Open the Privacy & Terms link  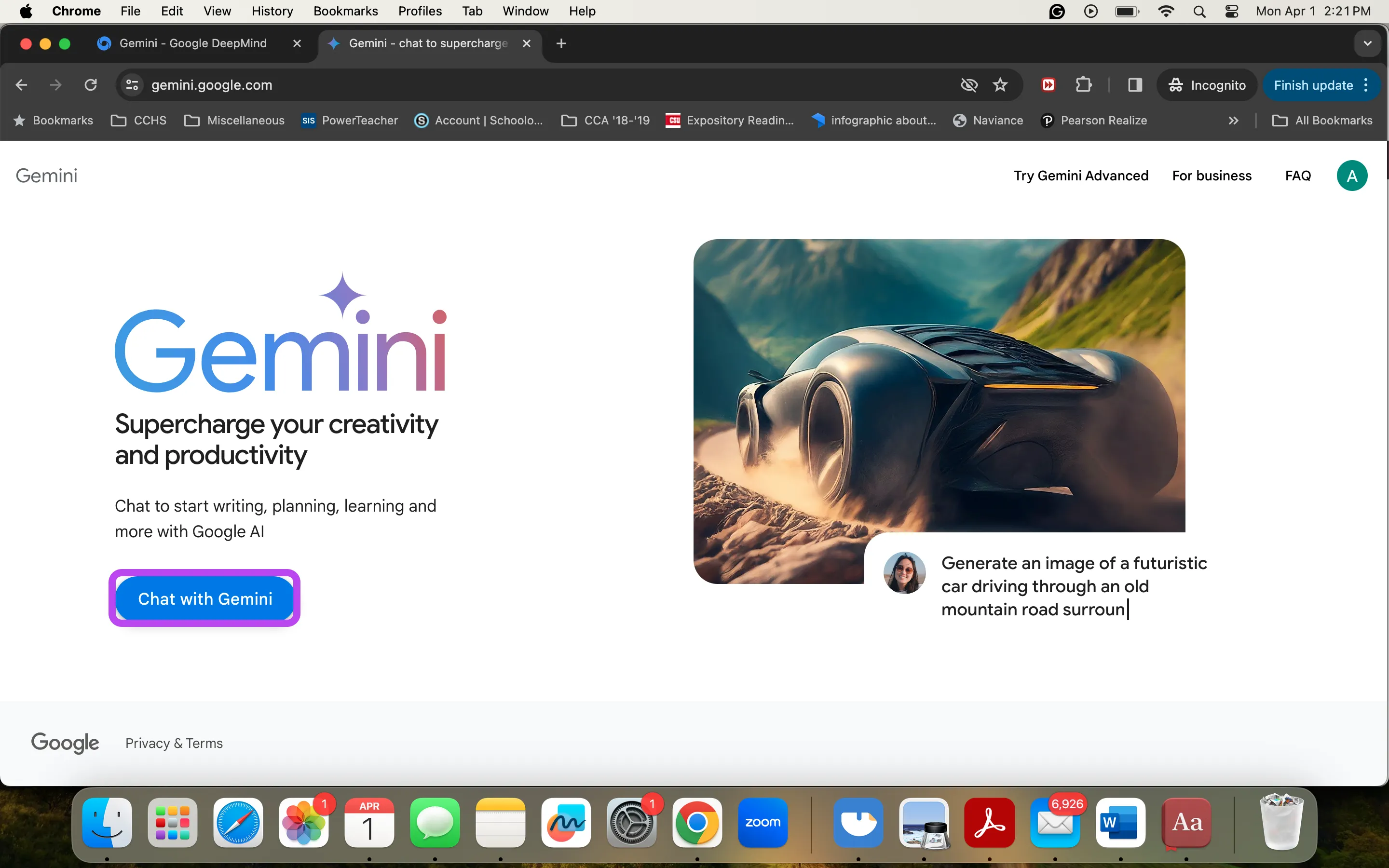pos(173,742)
